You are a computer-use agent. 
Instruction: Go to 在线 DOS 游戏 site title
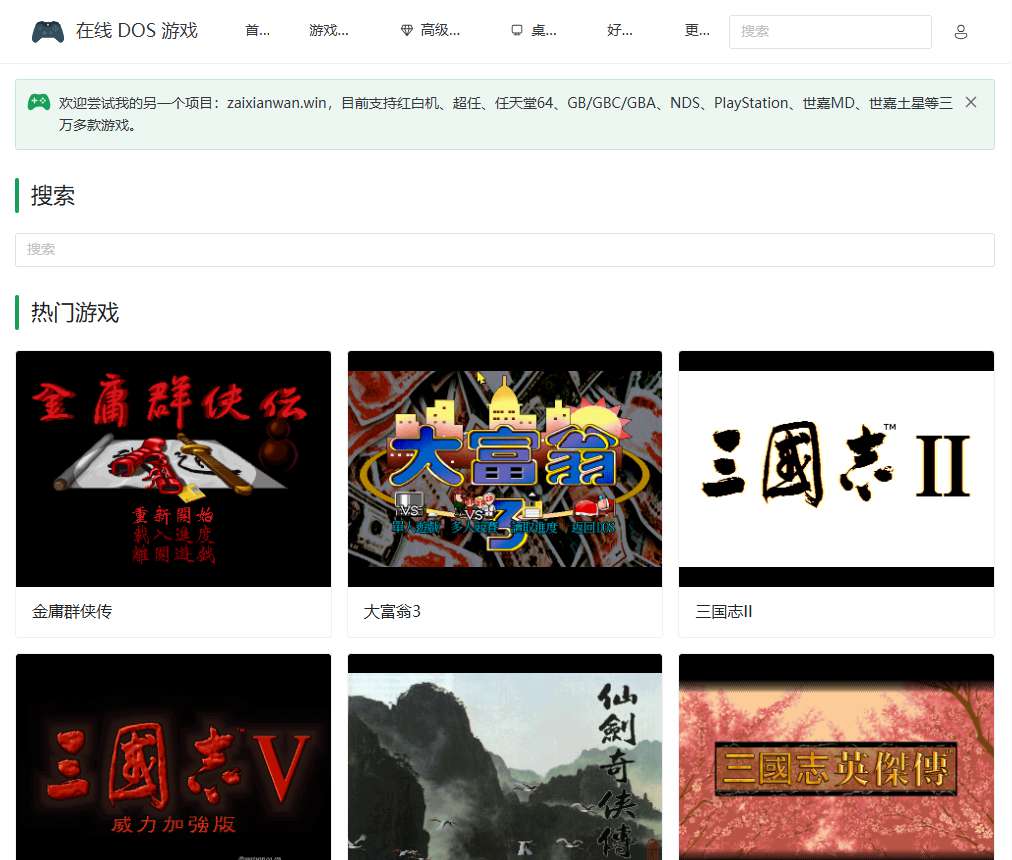click(x=137, y=31)
